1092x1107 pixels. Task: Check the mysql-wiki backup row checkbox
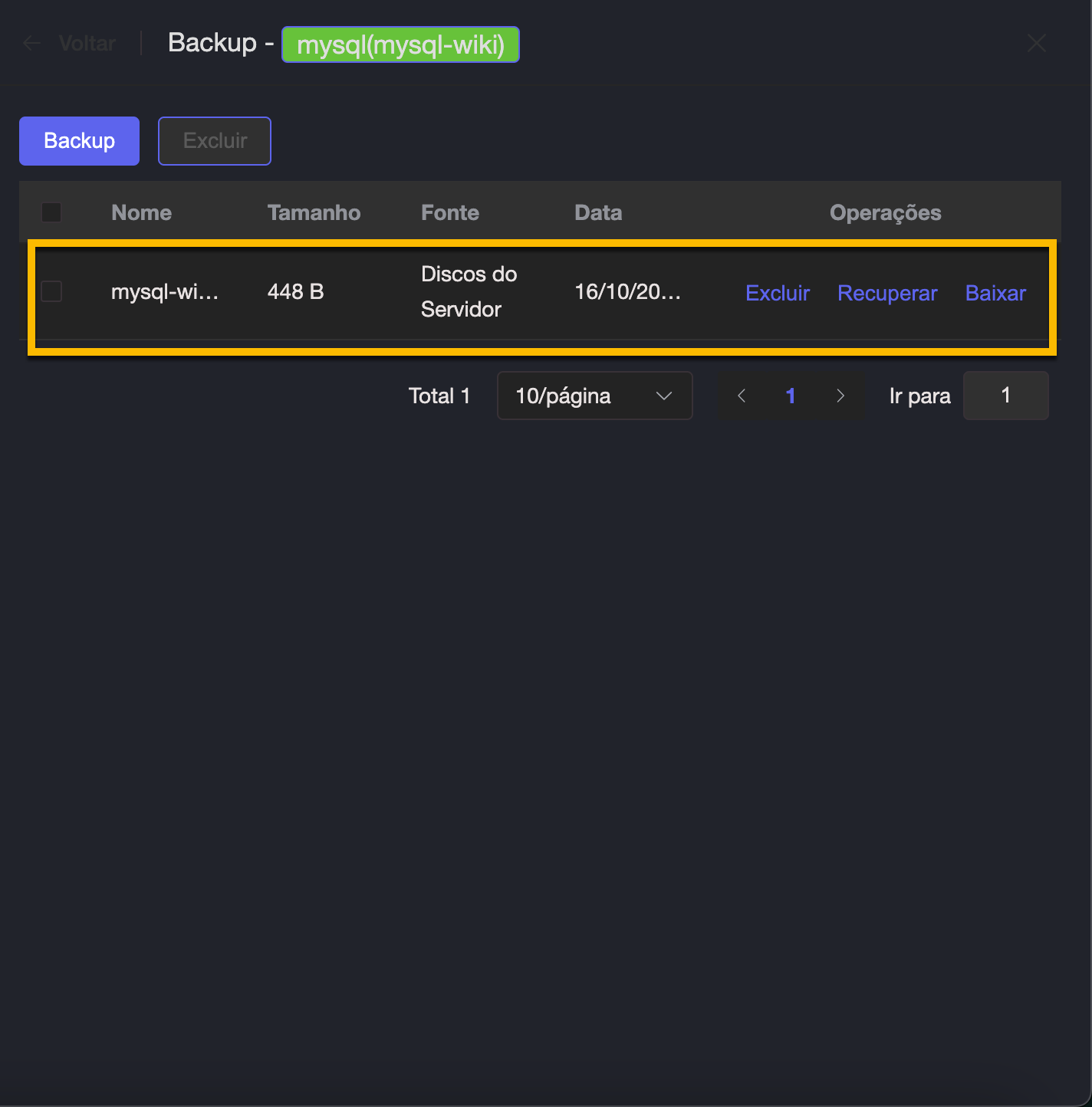[51, 292]
